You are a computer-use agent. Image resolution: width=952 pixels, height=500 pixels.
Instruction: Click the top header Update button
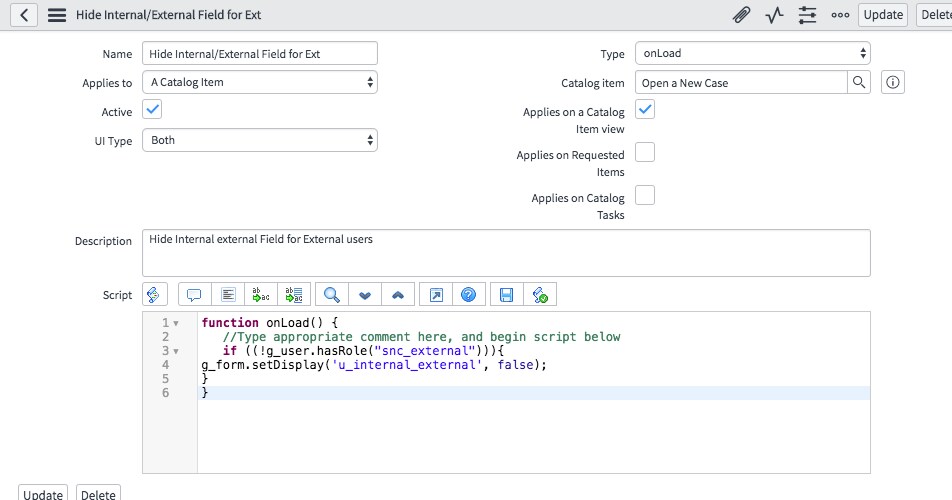(x=883, y=15)
